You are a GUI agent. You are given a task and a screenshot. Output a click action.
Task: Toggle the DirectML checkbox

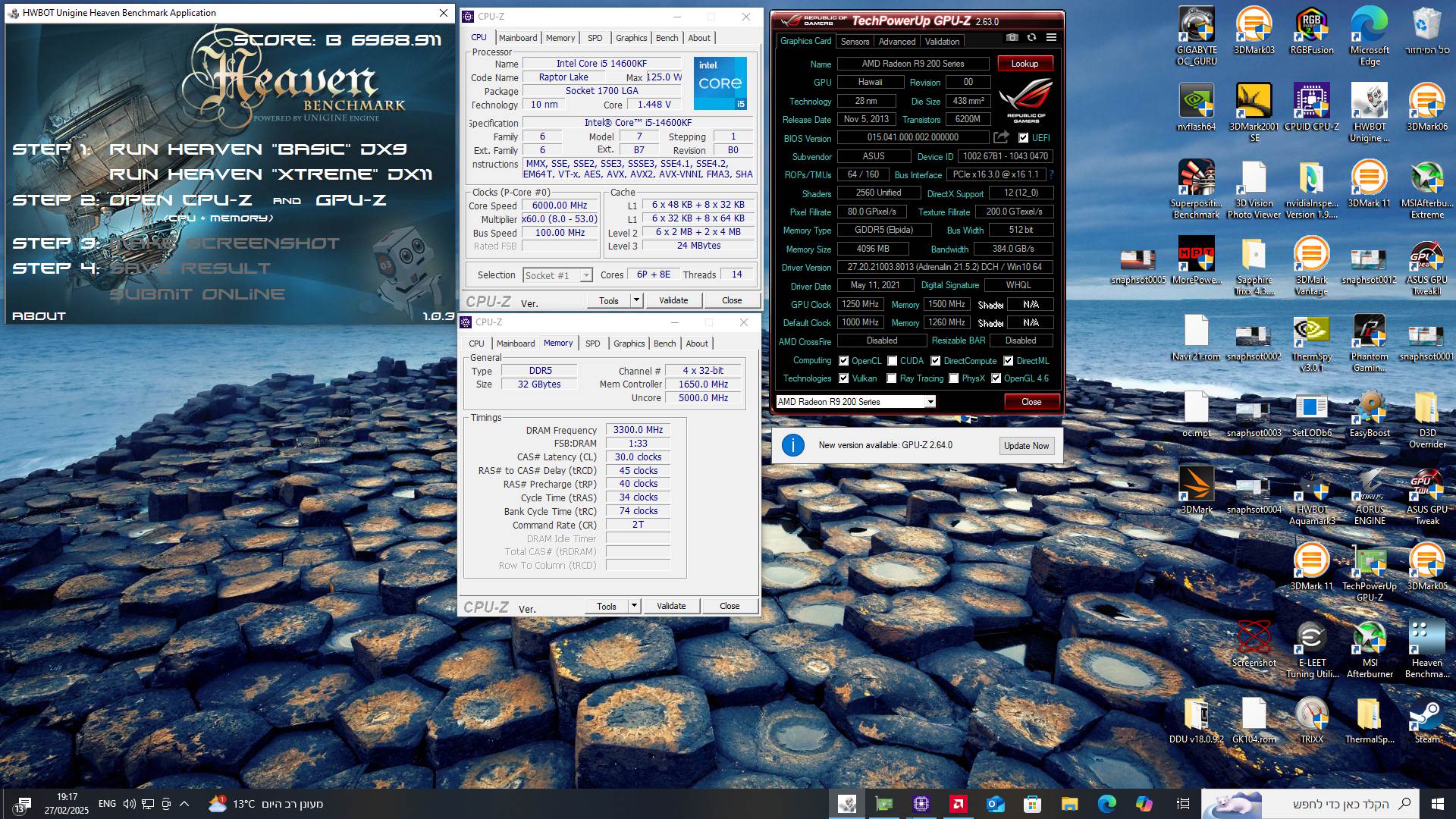tap(1008, 361)
